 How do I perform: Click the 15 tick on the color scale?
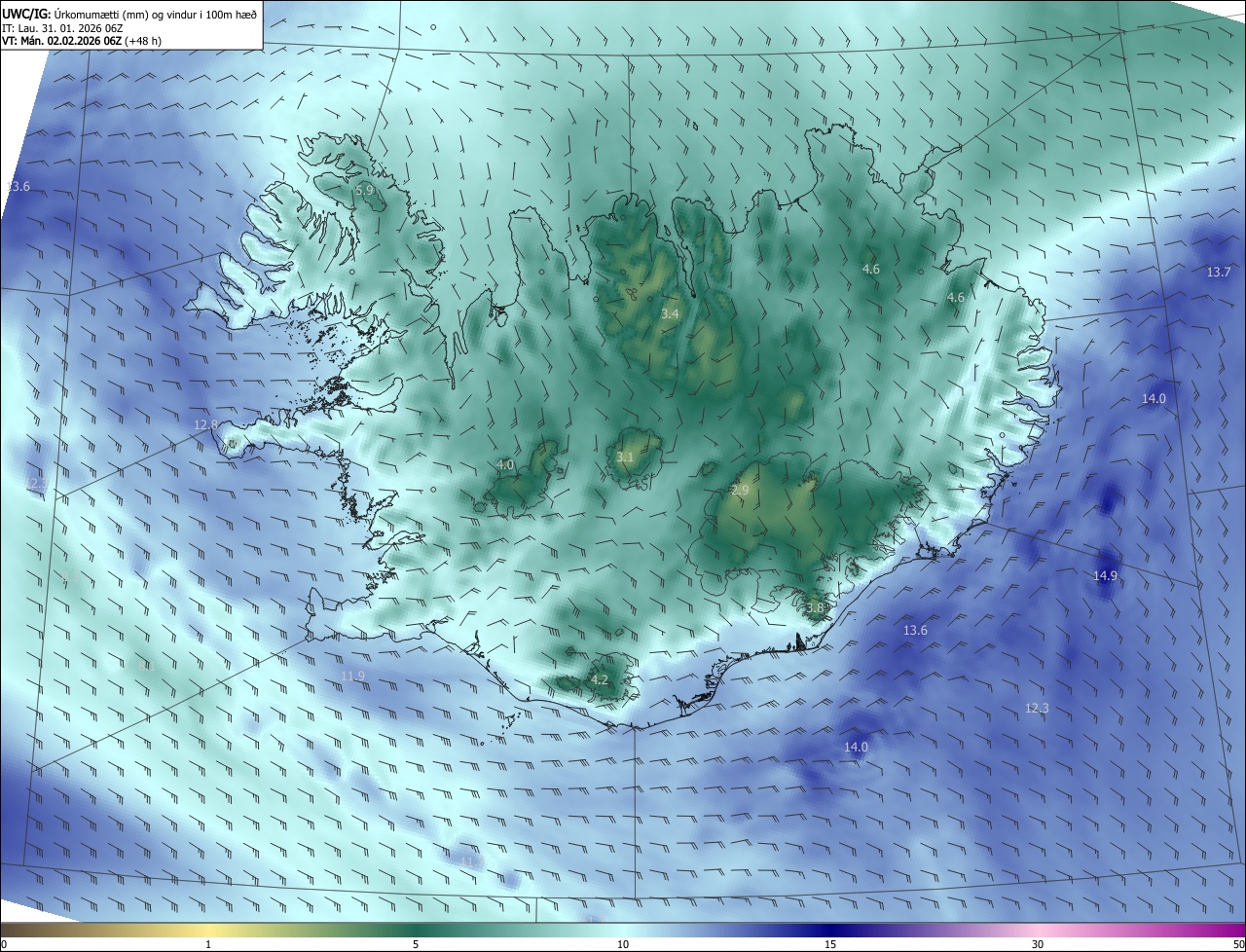830,944
